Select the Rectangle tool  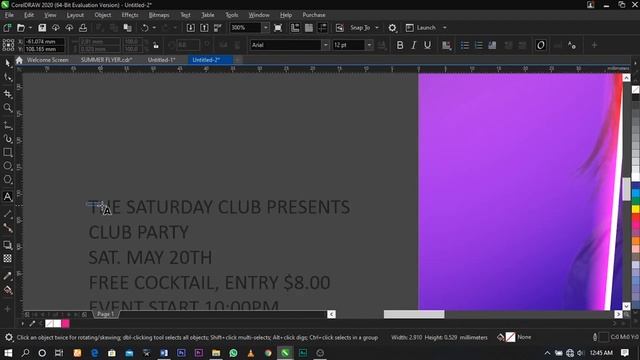point(7,152)
